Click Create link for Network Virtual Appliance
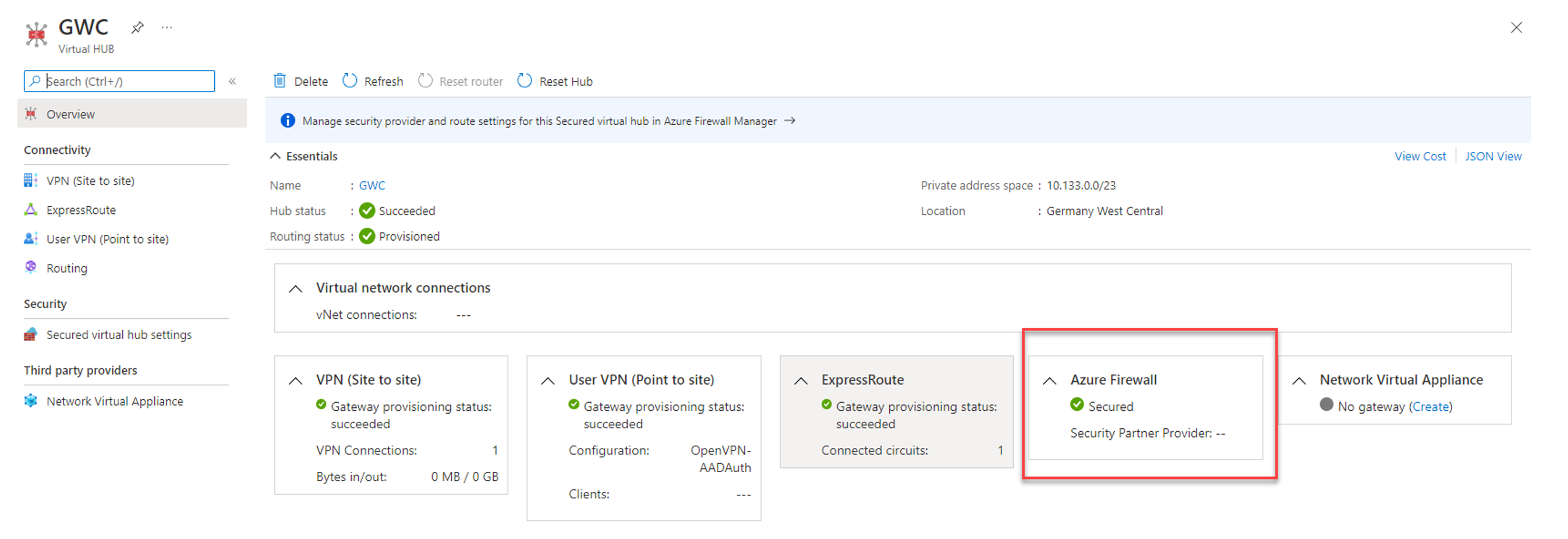This screenshot has height=539, width=1568. pyautogui.click(x=1431, y=407)
